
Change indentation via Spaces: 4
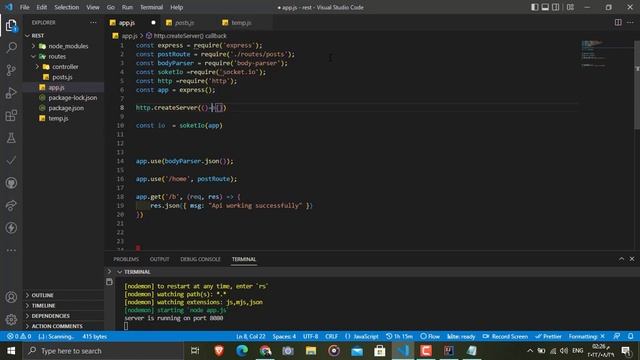tap(284, 336)
